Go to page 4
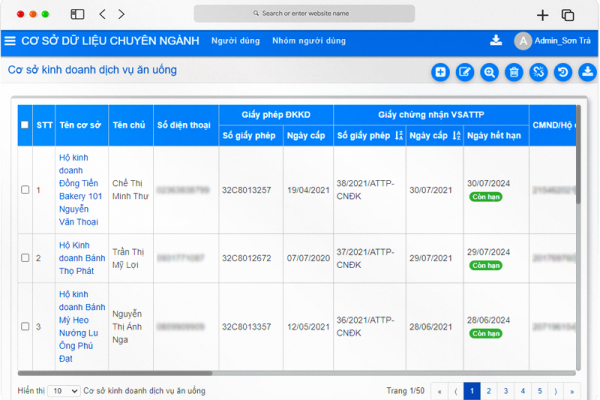The image size is (600, 400). coord(523,391)
